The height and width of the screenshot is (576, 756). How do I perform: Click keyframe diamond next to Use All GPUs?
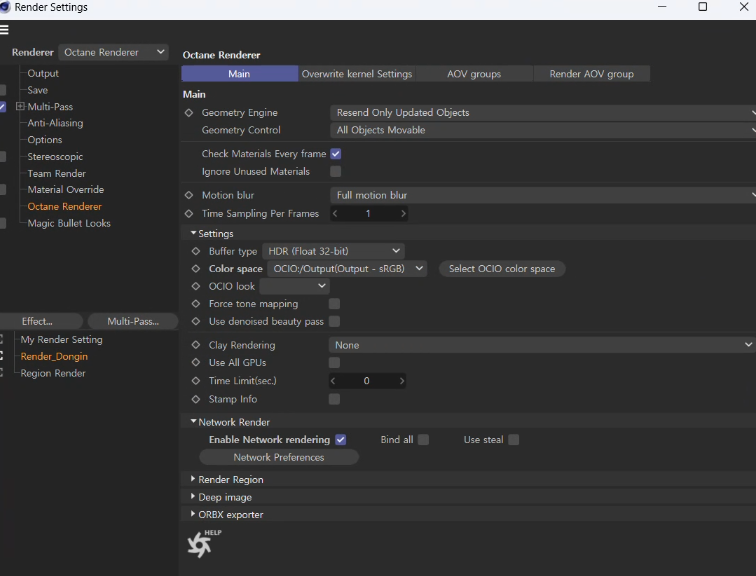click(196, 362)
